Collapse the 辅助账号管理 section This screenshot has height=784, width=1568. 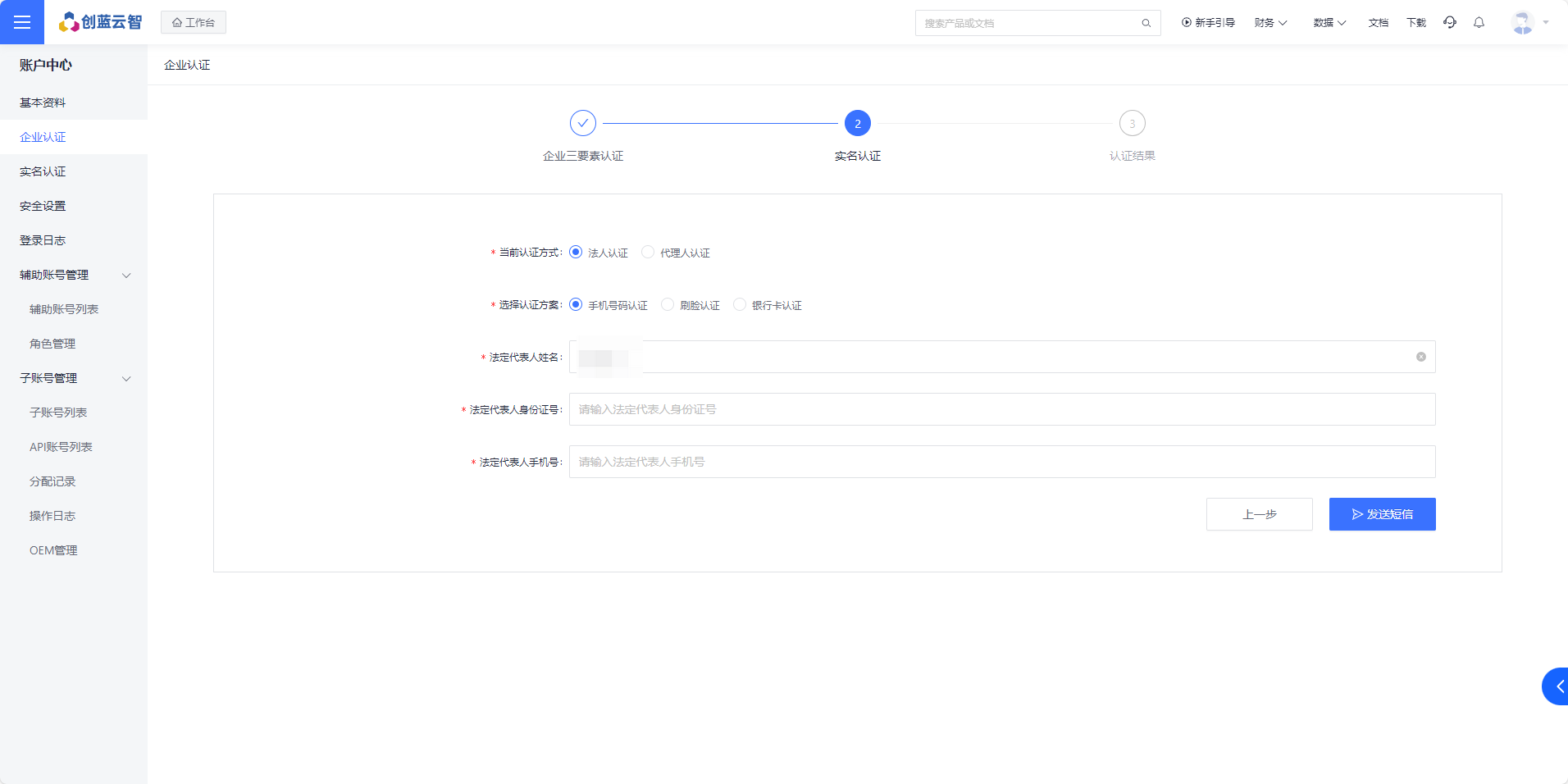tap(126, 275)
